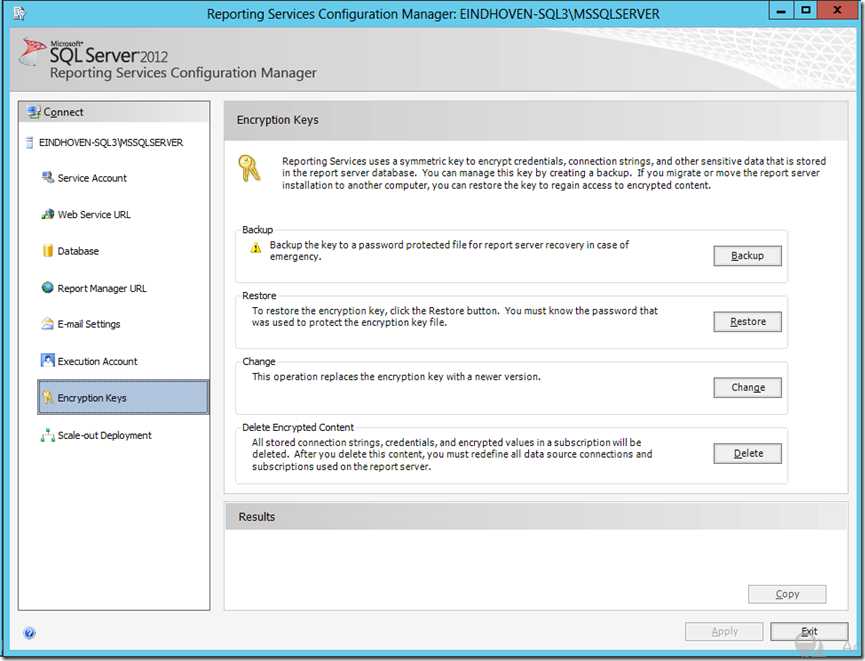Click the Report Manager URL globe icon
Image resolution: width=865 pixels, height=661 pixels.
[x=47, y=287]
